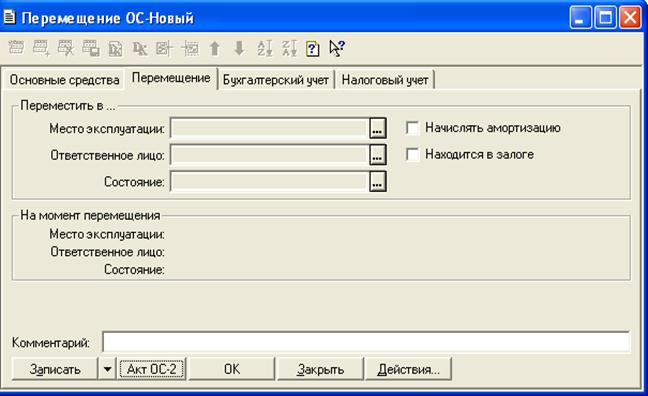Click the copy row toolbar icon
Image resolution: width=648 pixels, height=396 pixels.
pos(91,48)
